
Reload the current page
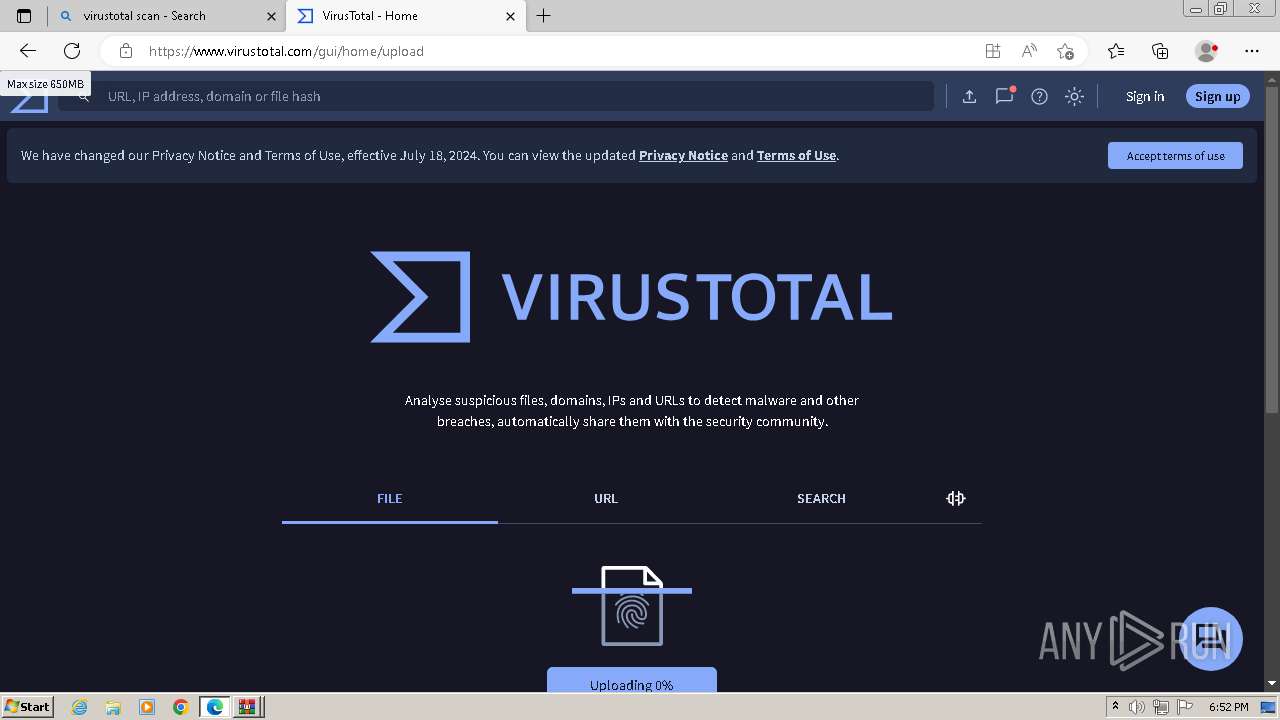point(72,51)
